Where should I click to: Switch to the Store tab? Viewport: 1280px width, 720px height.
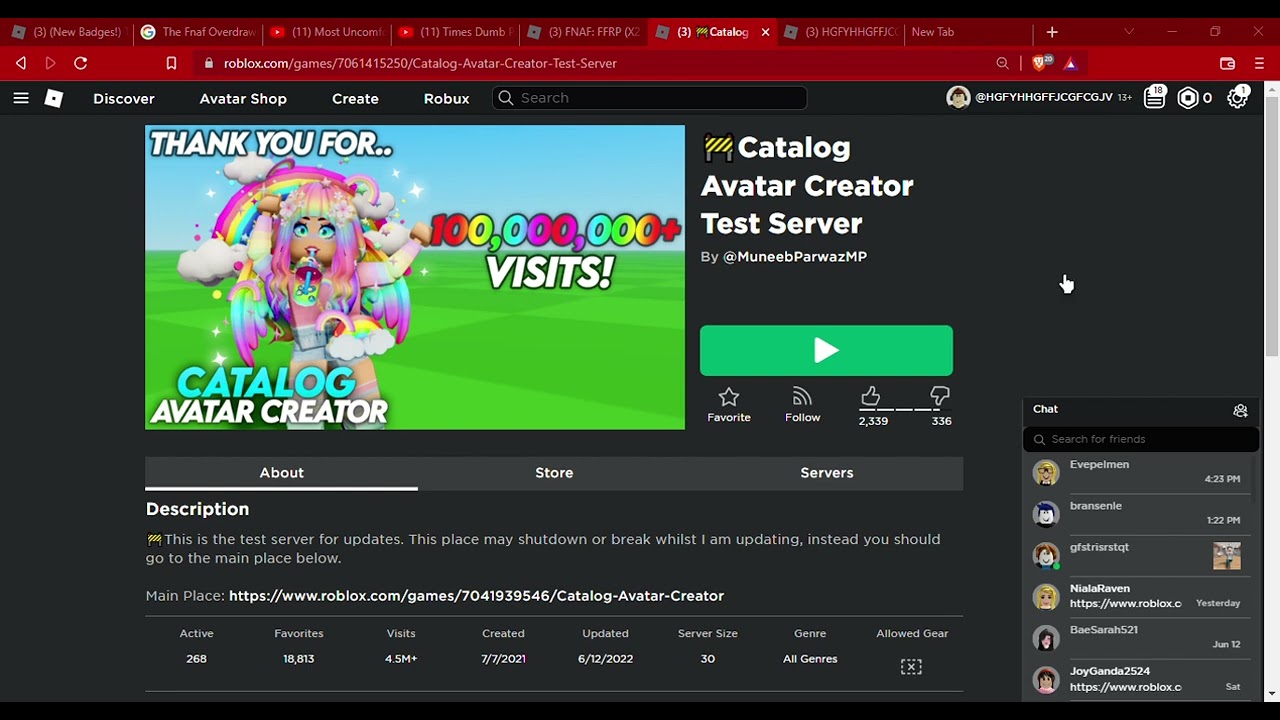click(554, 473)
